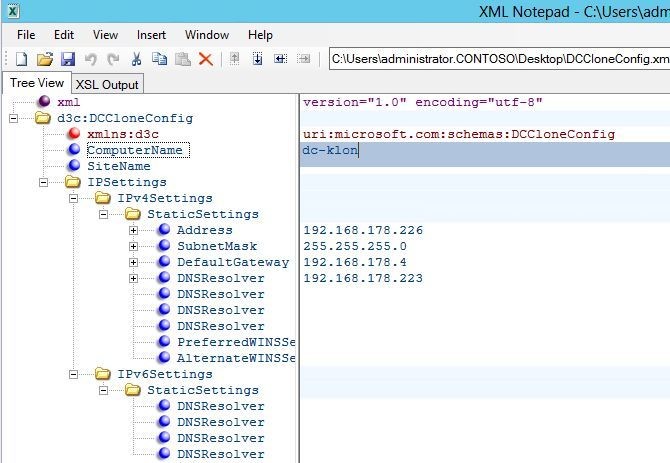Save the file with the floppy icon
Viewport: 670px width, 463px height.
pyautogui.click(x=68, y=59)
